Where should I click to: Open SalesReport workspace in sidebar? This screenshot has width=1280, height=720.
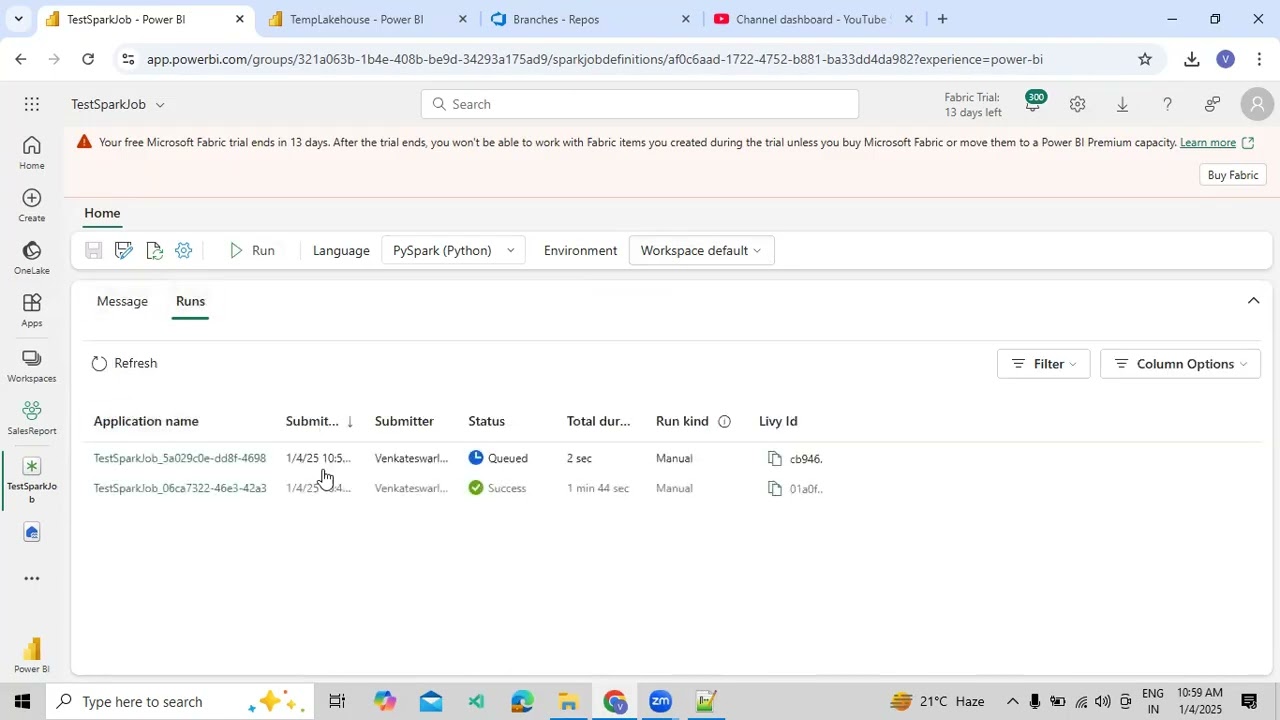[32, 418]
